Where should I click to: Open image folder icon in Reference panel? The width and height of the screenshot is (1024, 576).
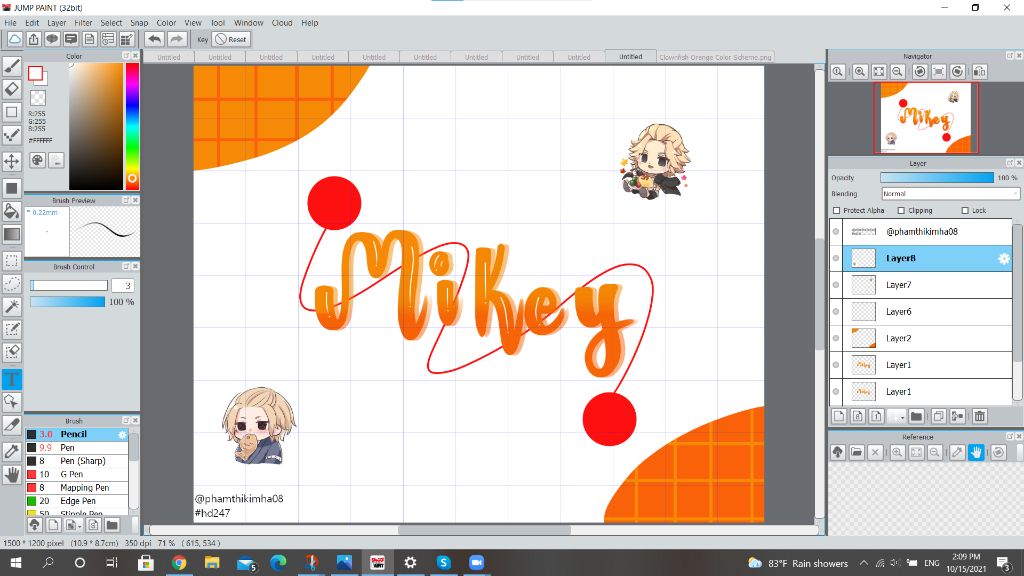857,452
